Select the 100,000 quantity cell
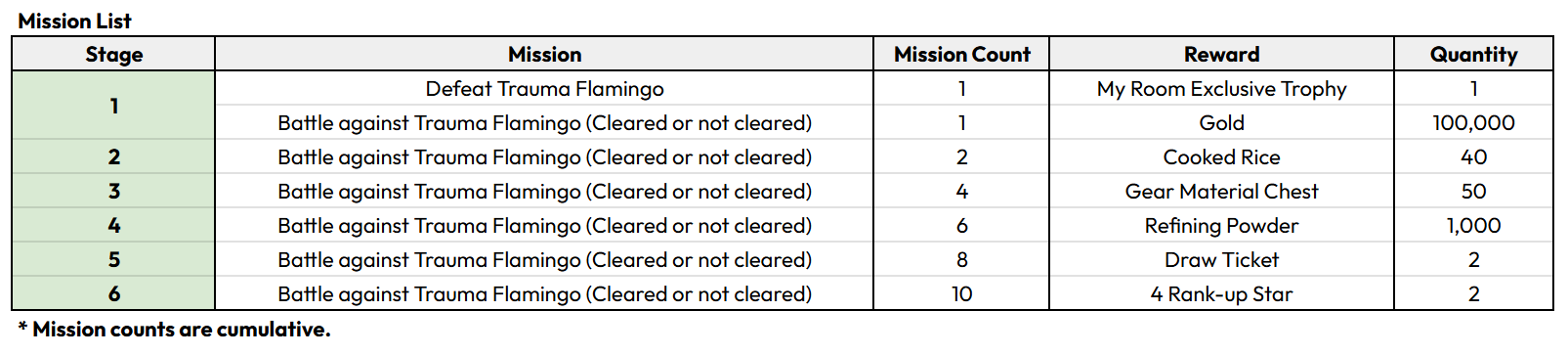The image size is (1568, 355). click(1473, 123)
